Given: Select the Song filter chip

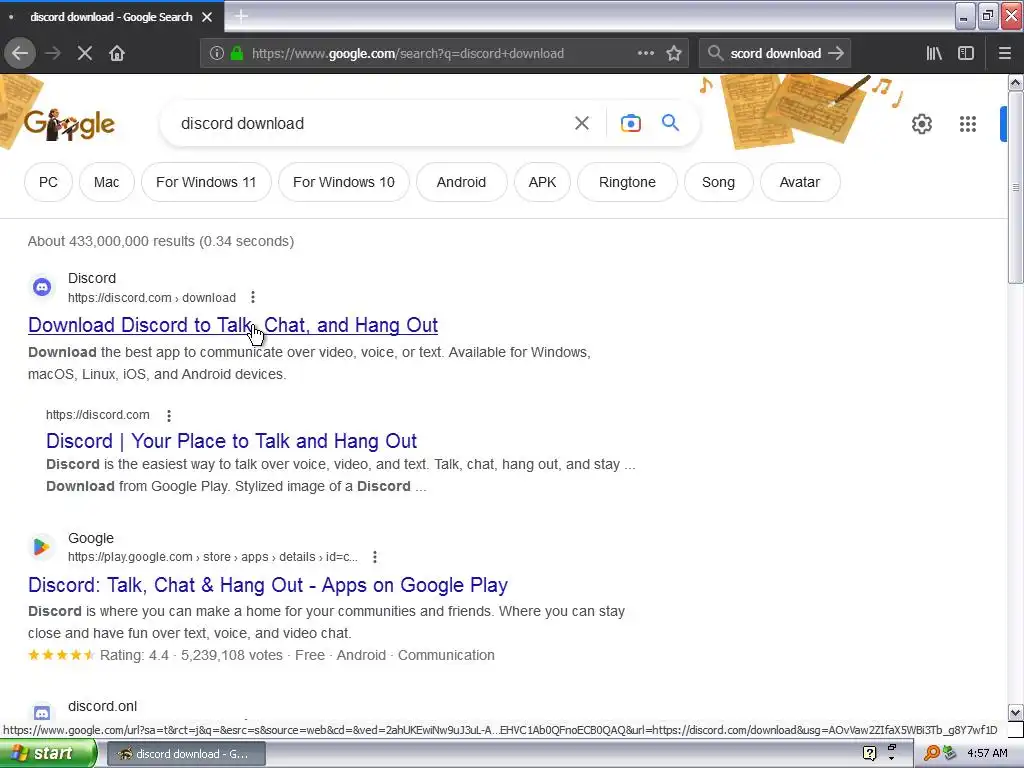Looking at the screenshot, I should (718, 182).
